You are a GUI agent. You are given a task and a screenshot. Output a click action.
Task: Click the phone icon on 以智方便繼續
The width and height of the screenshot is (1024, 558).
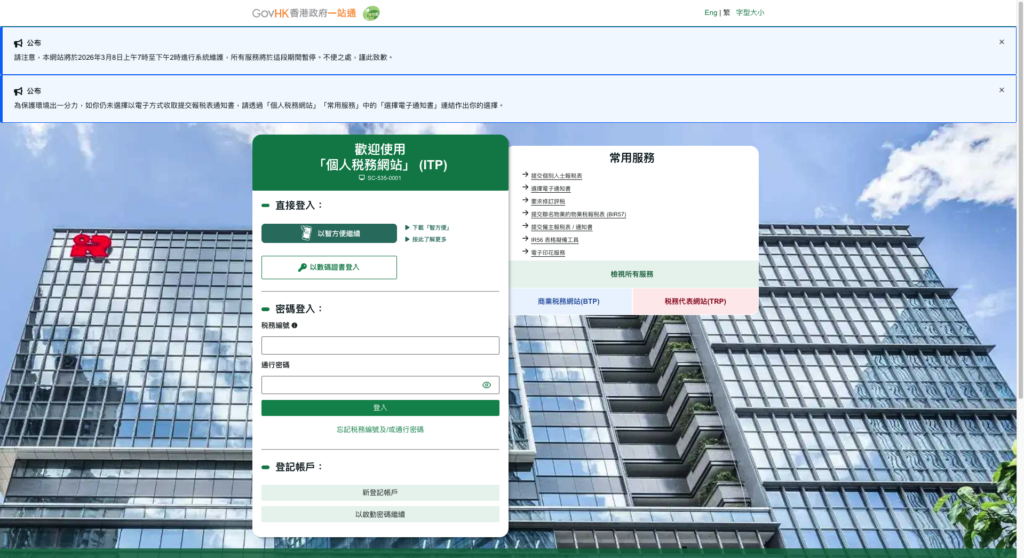click(x=306, y=233)
